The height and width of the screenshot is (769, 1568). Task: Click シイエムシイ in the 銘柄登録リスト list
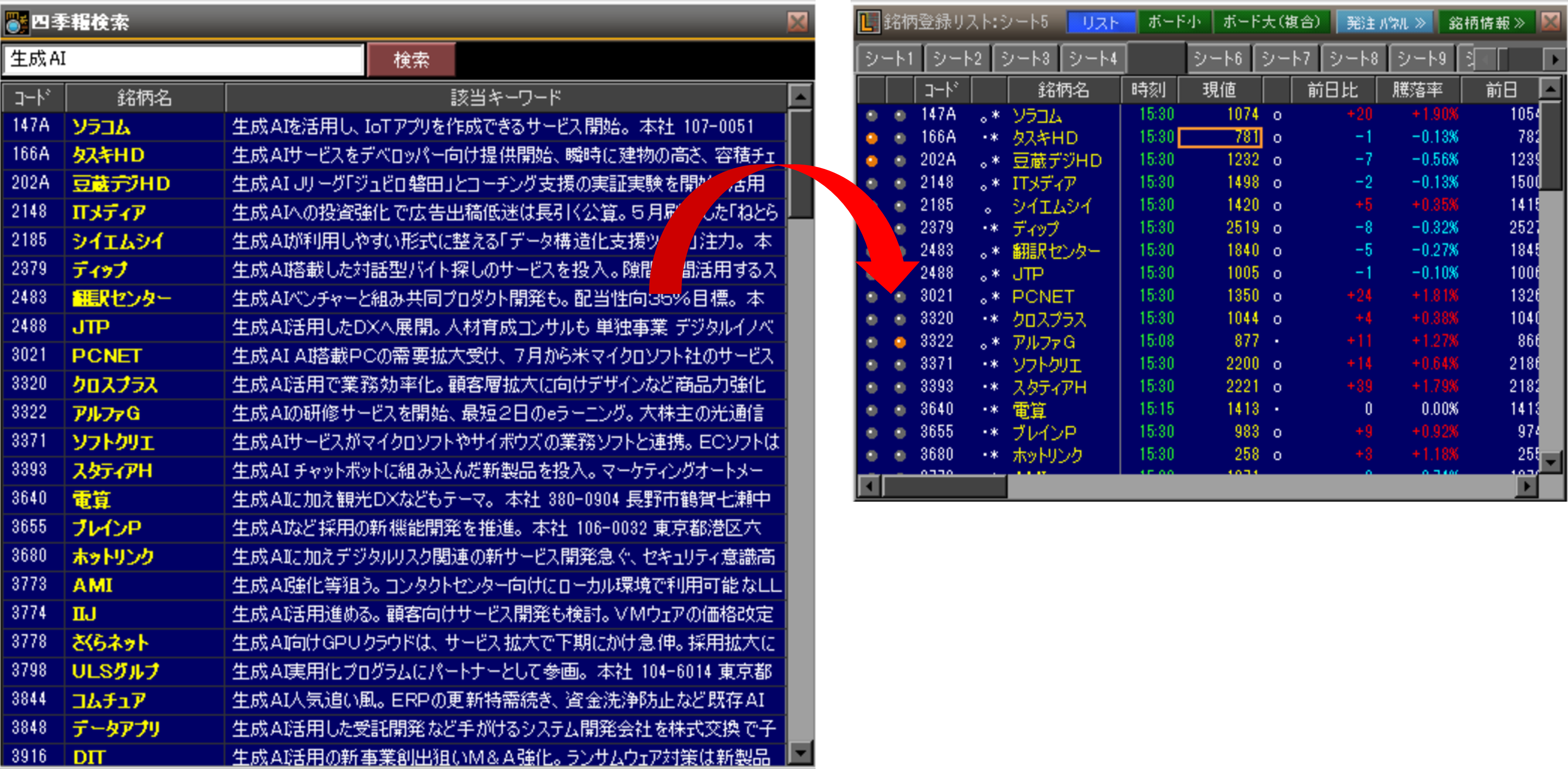(x=1051, y=206)
